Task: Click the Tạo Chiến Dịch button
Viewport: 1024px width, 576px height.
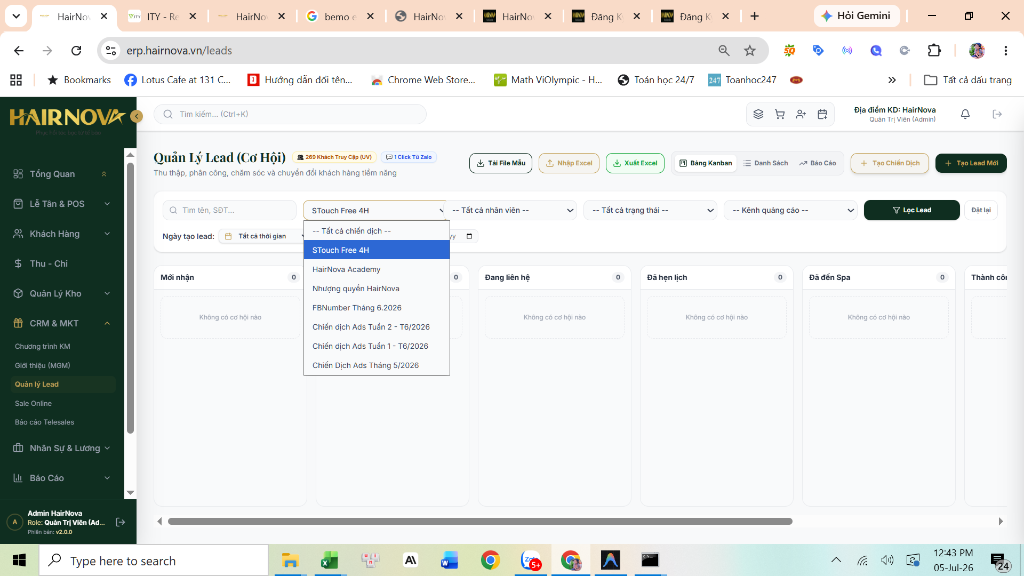Action: coord(889,163)
